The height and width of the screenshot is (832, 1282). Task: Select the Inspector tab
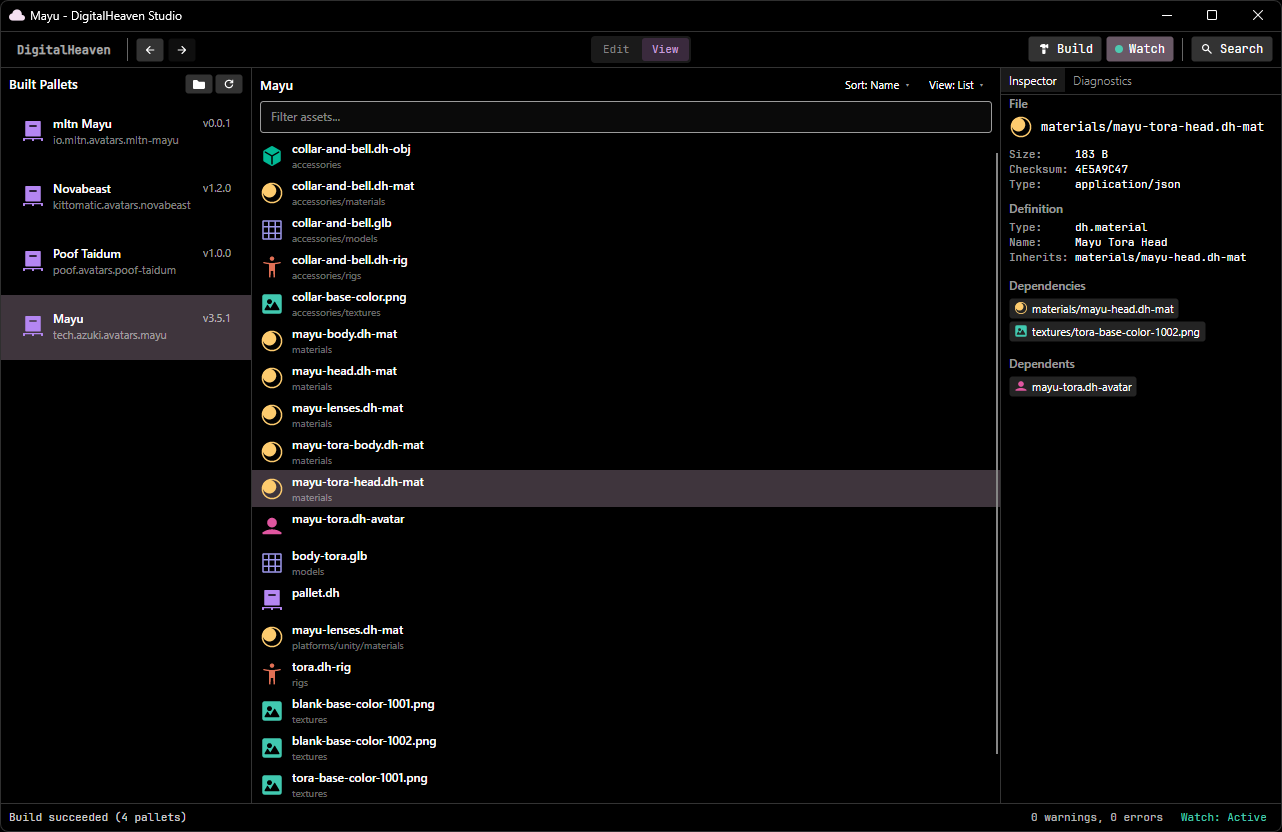(1032, 80)
